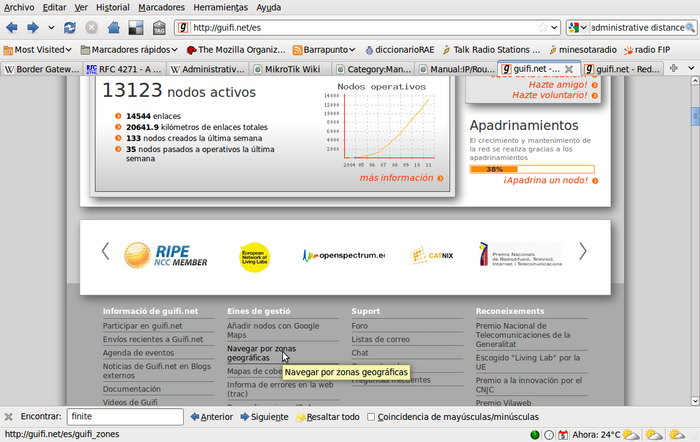700x442 pixels.
Task: Bookmark the page with the star icon
Action: click(x=543, y=28)
